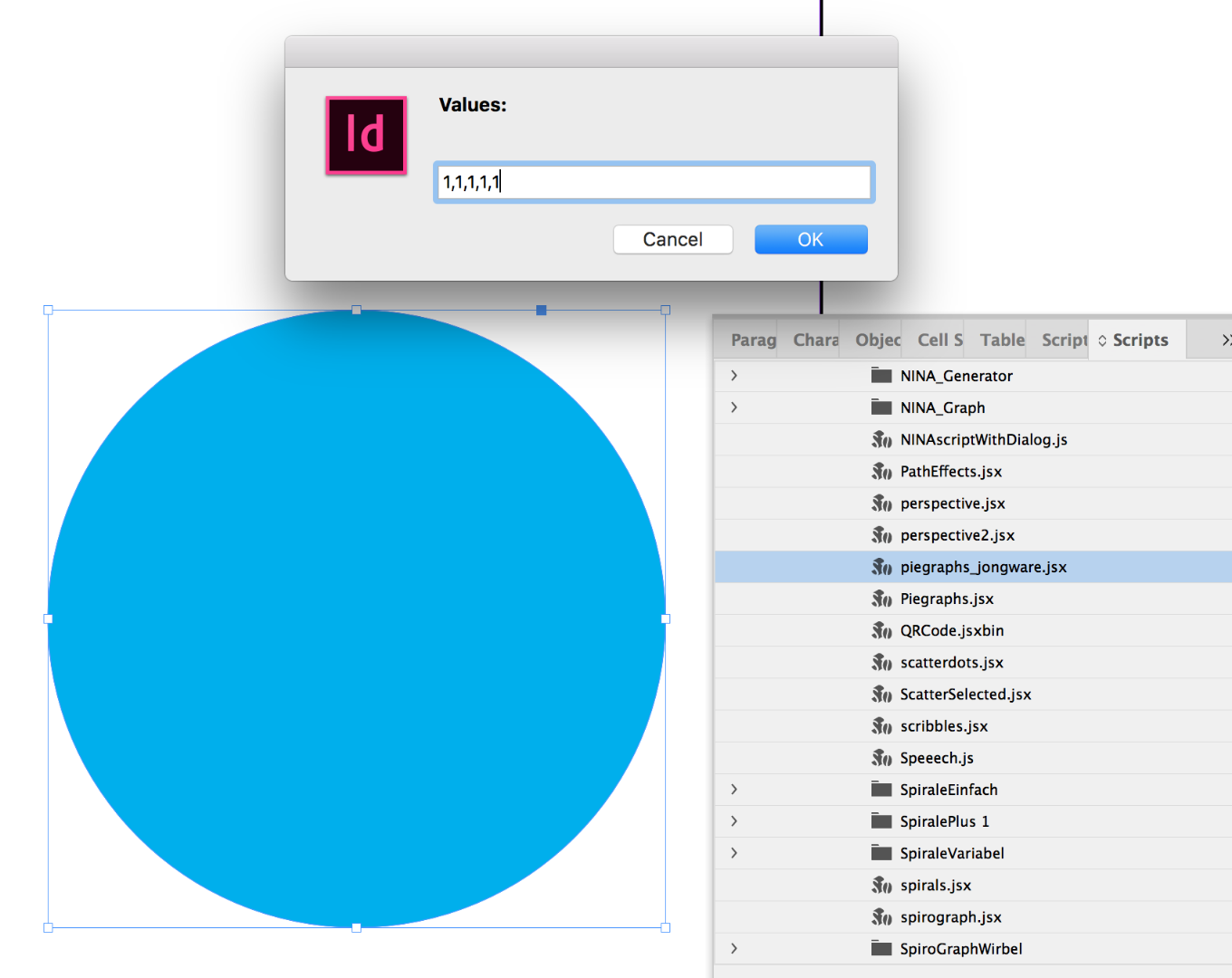This screenshot has height=978, width=1232.
Task: Expand the SpiralePlus 1 folder
Action: click(733, 820)
